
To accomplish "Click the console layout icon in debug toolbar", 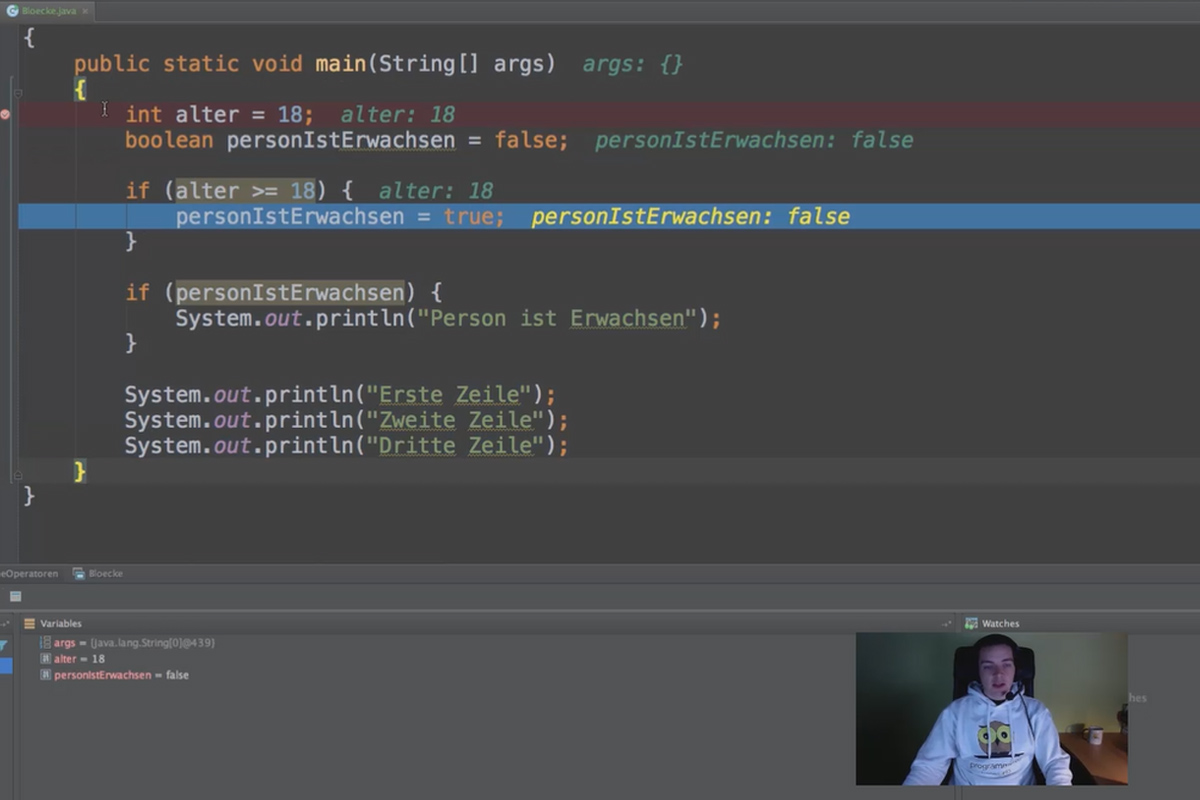I will tap(16, 596).
